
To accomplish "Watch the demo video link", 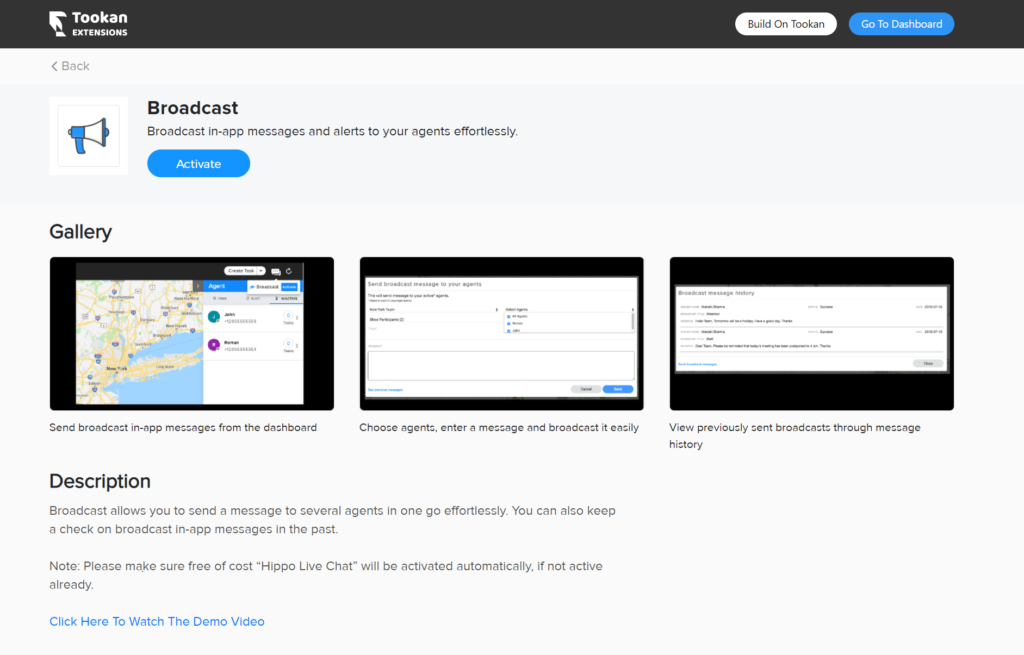I will [157, 622].
